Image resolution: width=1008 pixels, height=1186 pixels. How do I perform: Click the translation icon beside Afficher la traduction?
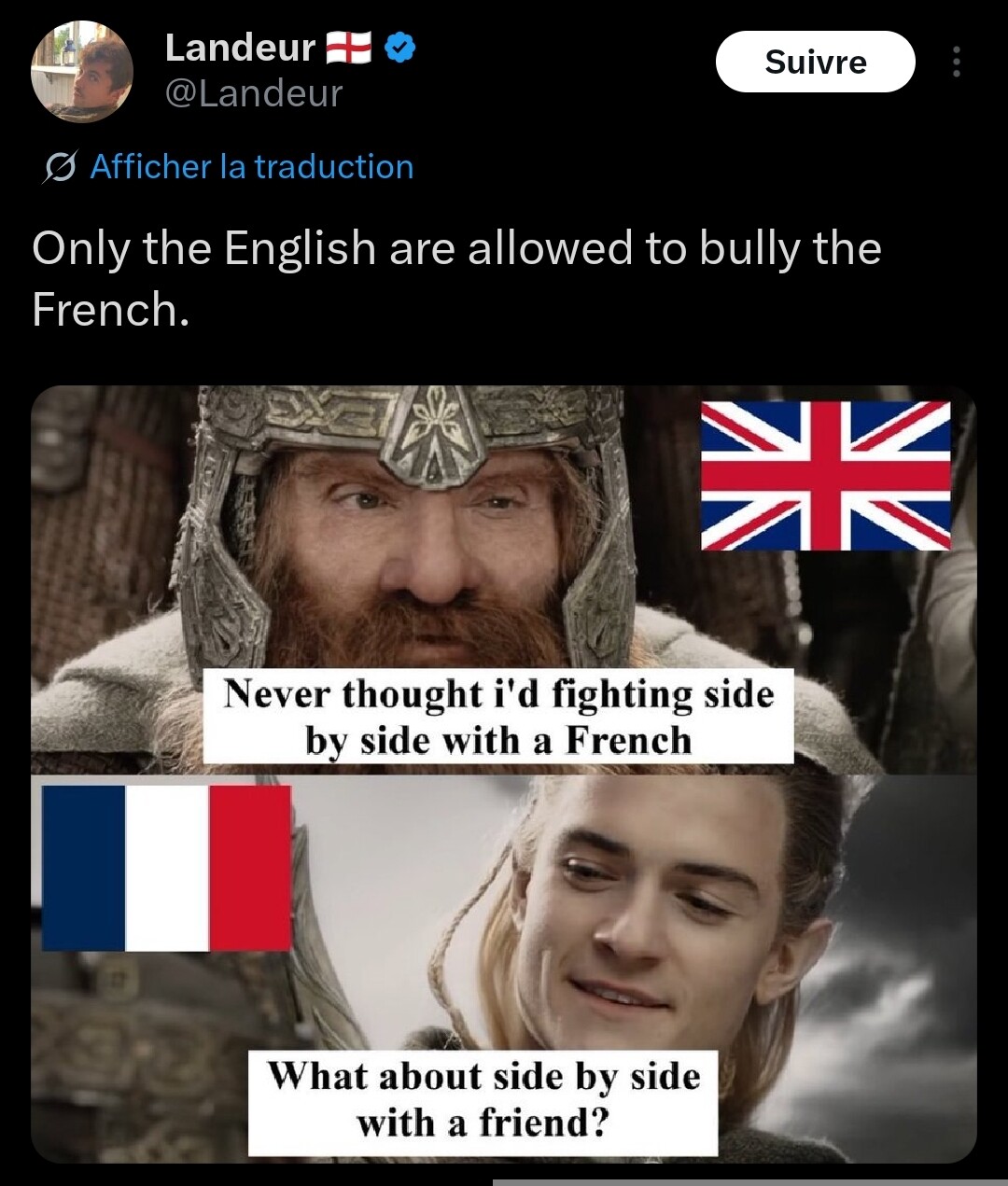click(x=59, y=167)
